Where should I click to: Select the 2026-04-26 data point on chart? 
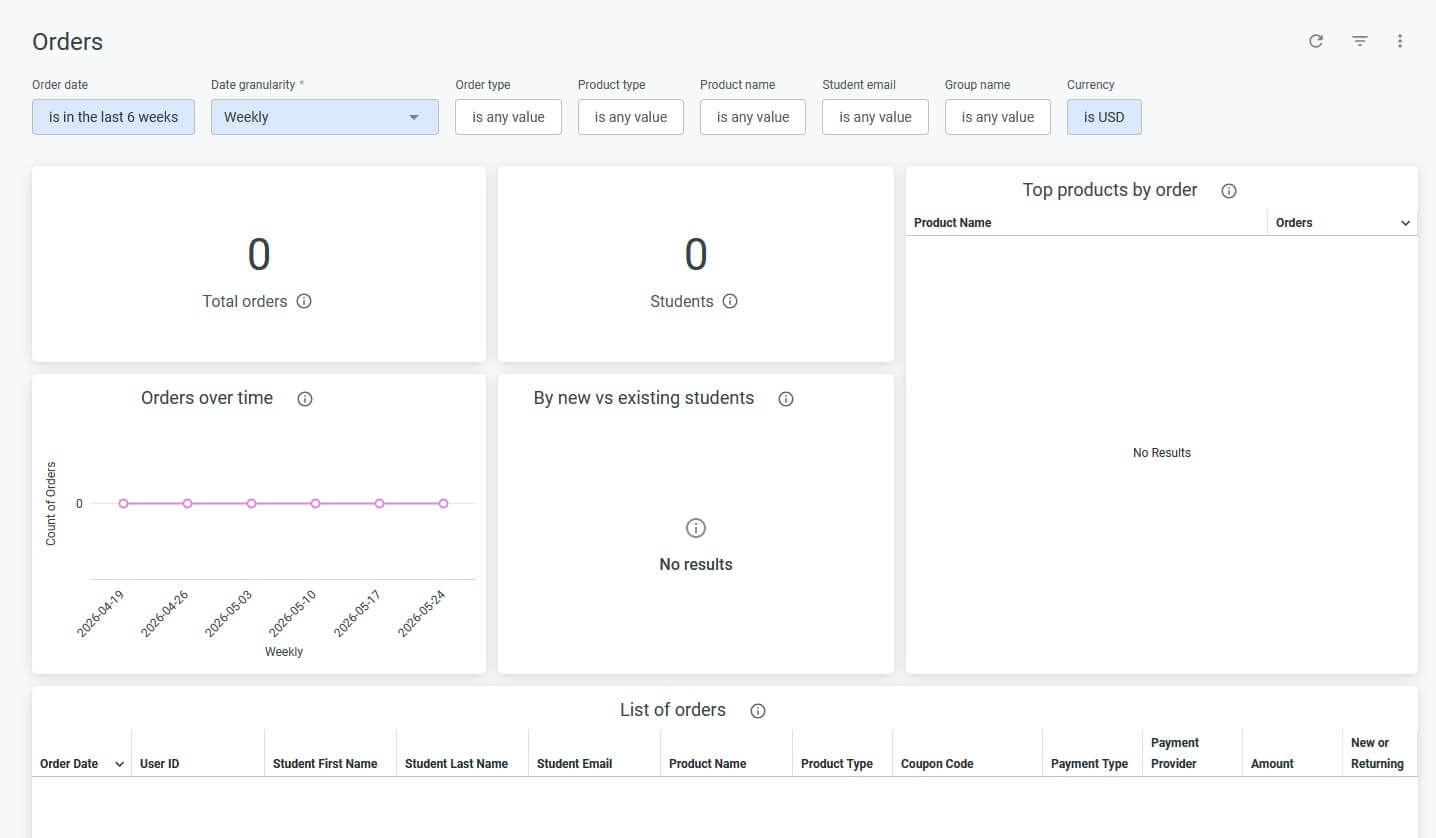point(187,504)
